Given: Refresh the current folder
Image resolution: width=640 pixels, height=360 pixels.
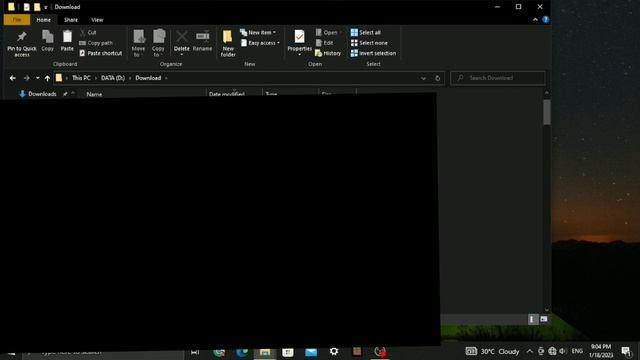Looking at the screenshot, I should 438,78.
